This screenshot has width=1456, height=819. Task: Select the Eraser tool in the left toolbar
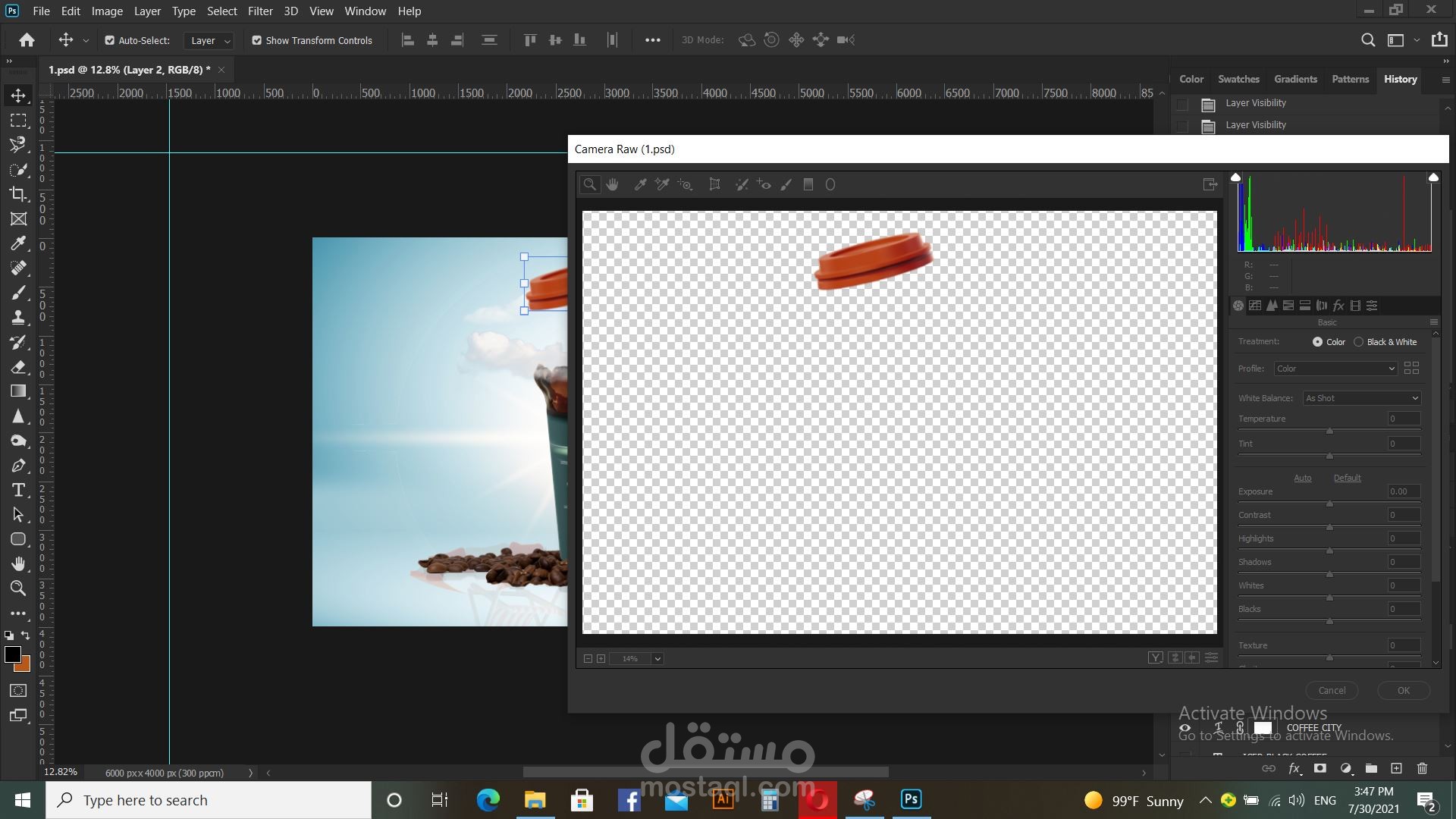18,367
